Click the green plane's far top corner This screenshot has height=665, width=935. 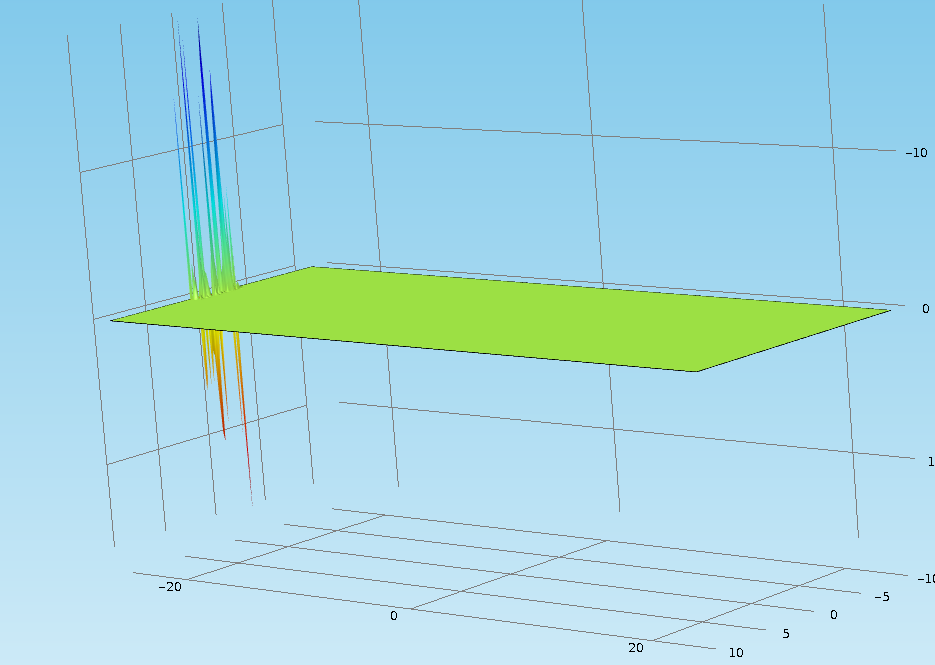point(315,267)
